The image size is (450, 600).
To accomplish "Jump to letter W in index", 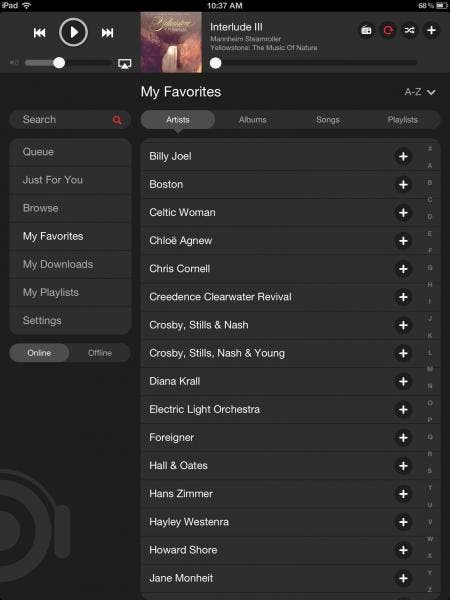I will [x=430, y=539].
